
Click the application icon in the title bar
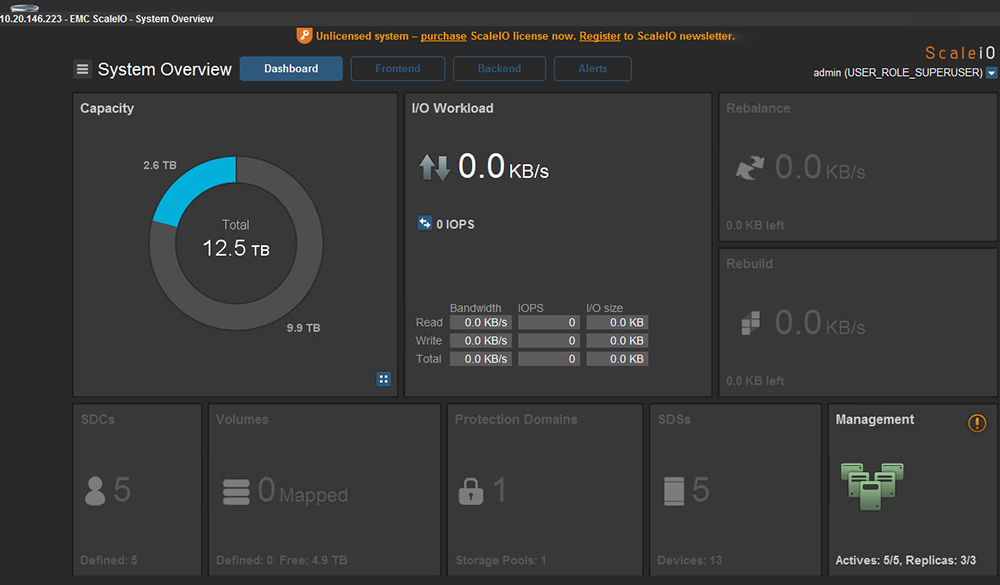click(x=24, y=8)
